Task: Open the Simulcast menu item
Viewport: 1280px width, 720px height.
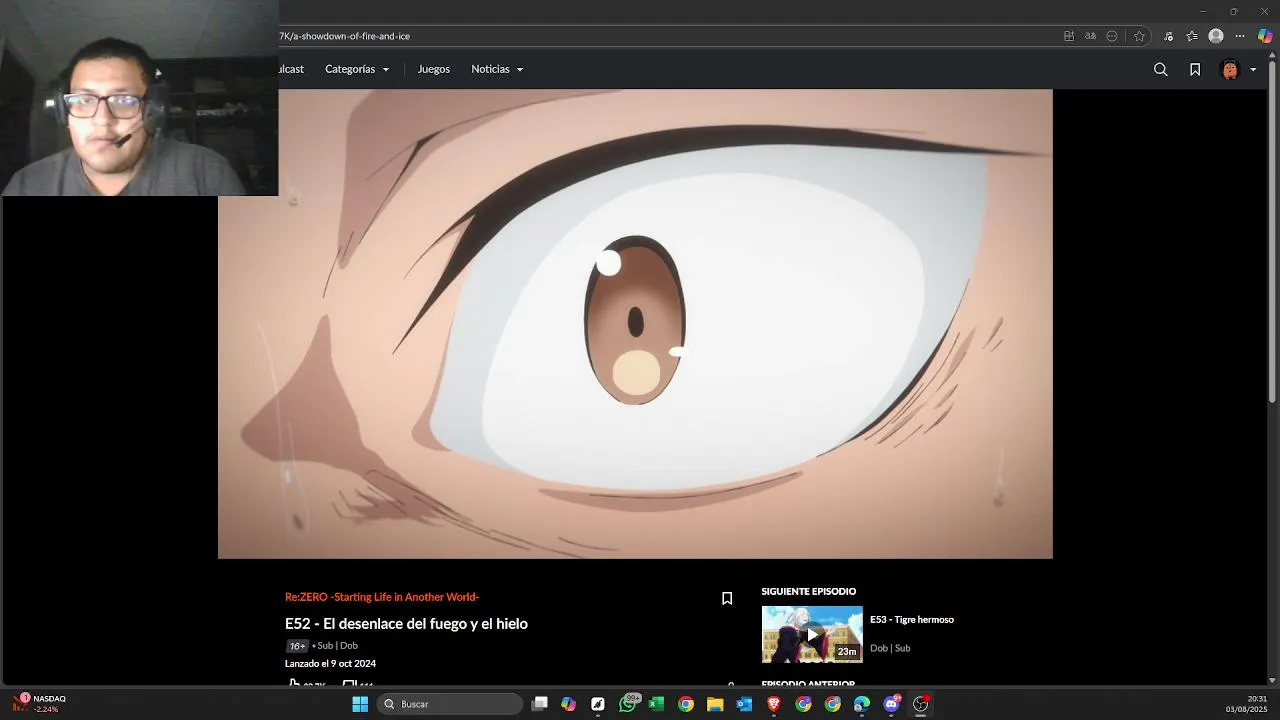Action: 291,69
